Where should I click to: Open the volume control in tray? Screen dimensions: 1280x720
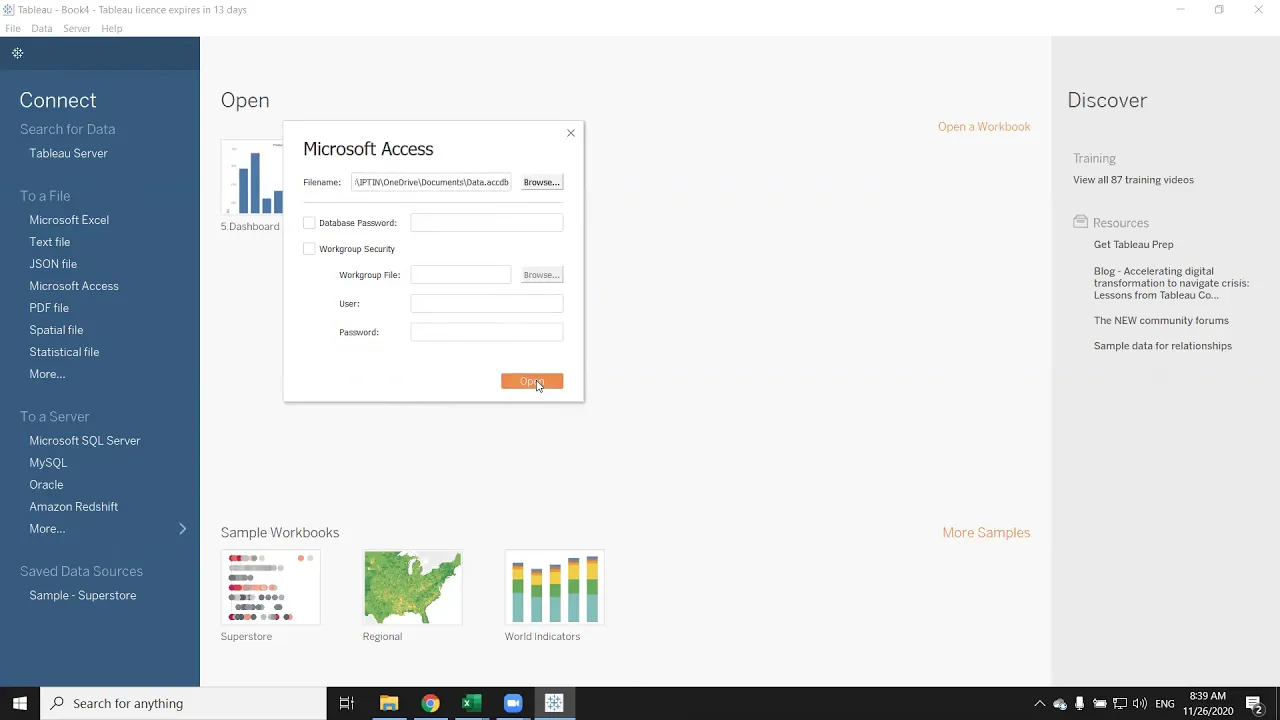[x=1140, y=704]
